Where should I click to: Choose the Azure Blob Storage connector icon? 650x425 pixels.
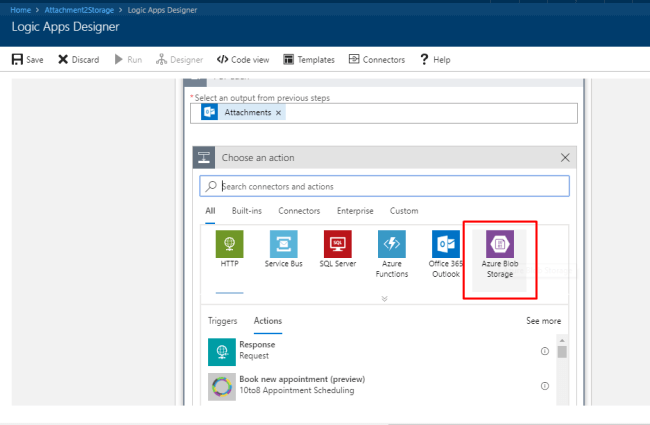500,244
